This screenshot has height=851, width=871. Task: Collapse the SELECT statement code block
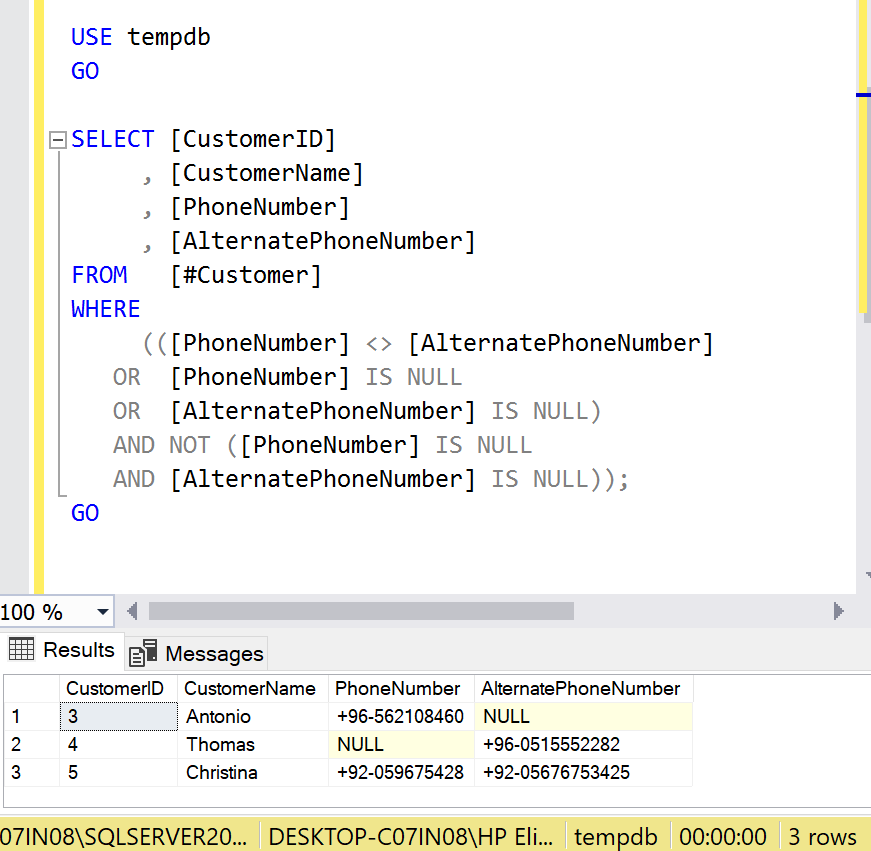tap(58, 140)
